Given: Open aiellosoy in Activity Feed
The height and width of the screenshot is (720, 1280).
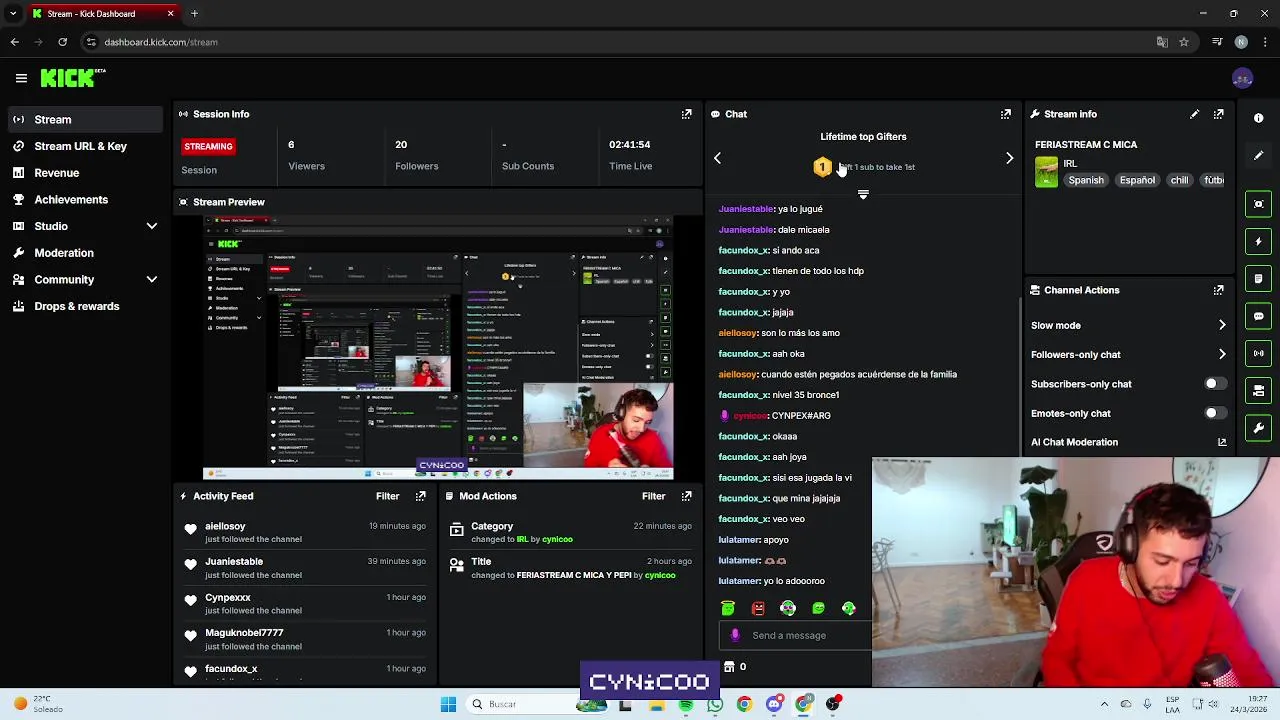Looking at the screenshot, I should pos(225,526).
